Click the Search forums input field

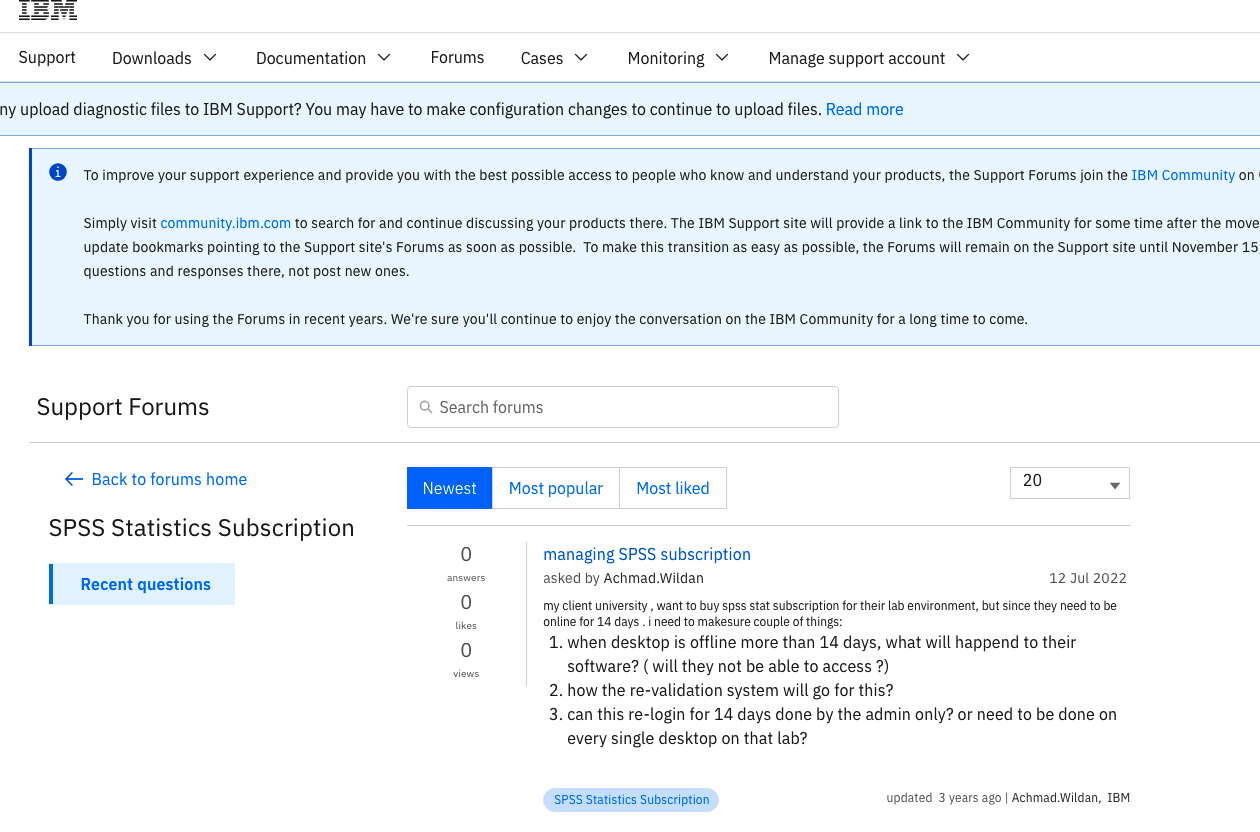pyautogui.click(x=623, y=407)
